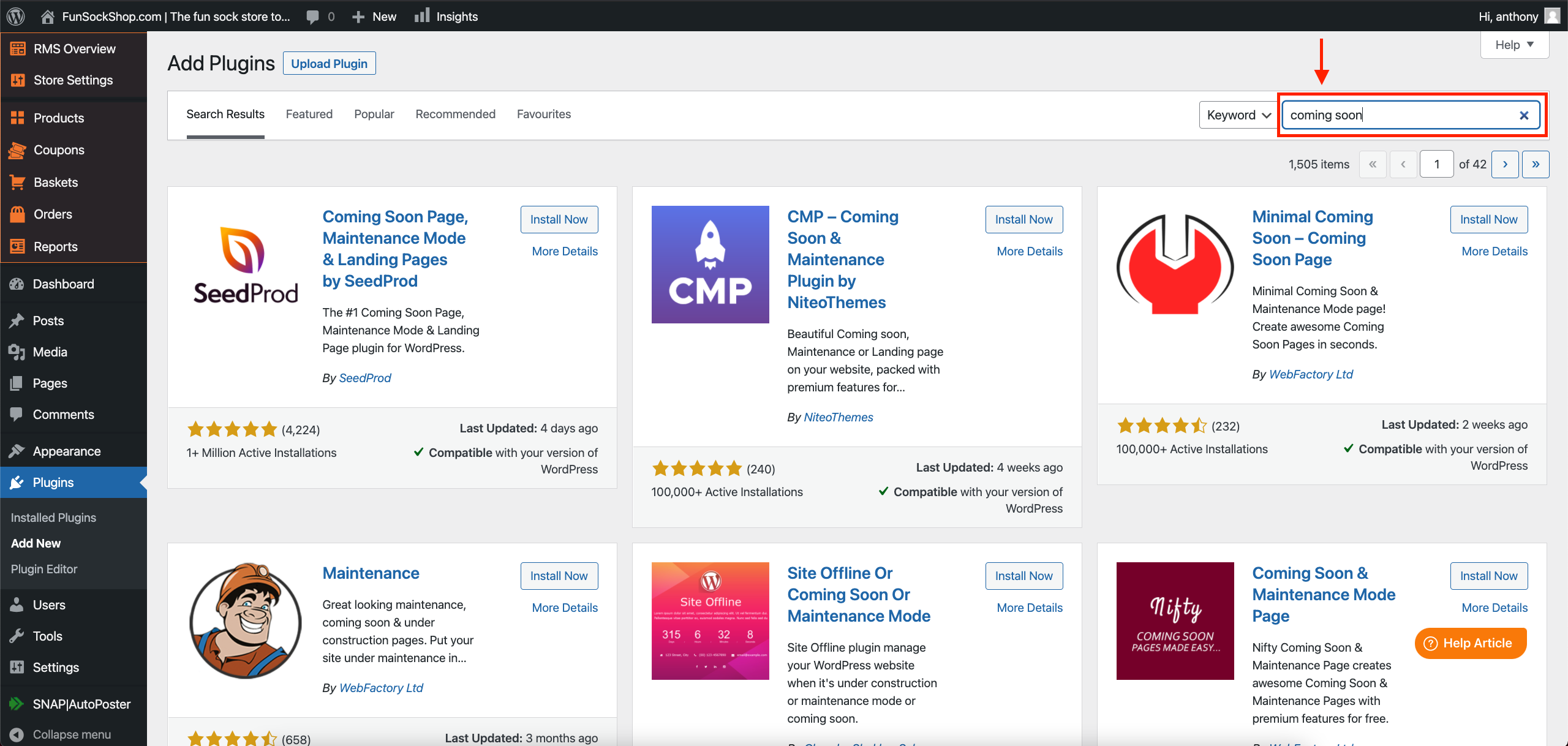Click the WordPress logo icon in admin bar
The height and width of the screenshot is (746, 1568).
pos(16,16)
